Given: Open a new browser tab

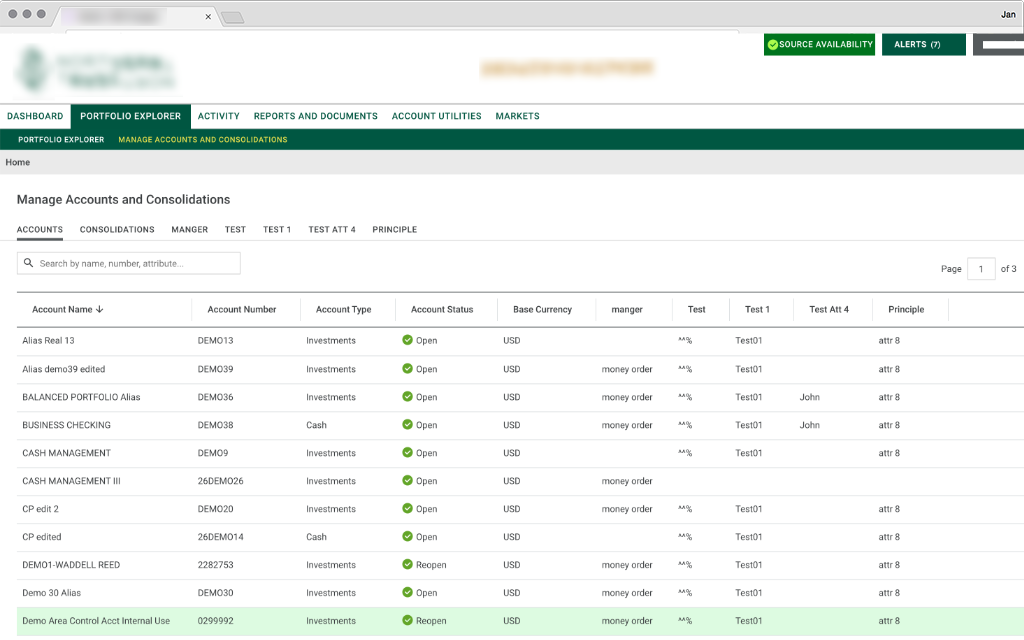Looking at the screenshot, I should tap(232, 17).
